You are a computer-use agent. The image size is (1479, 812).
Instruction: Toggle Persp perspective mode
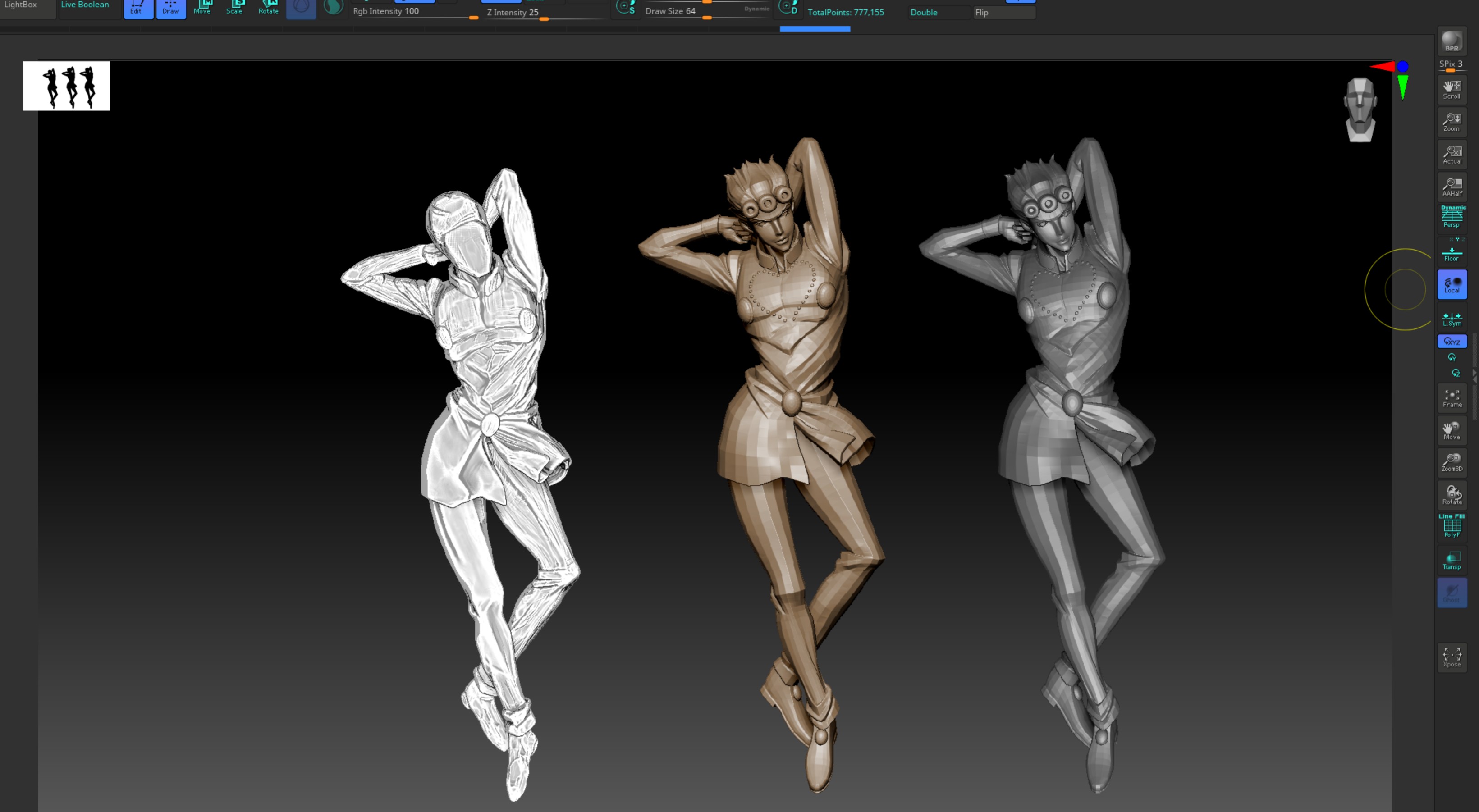[1452, 217]
